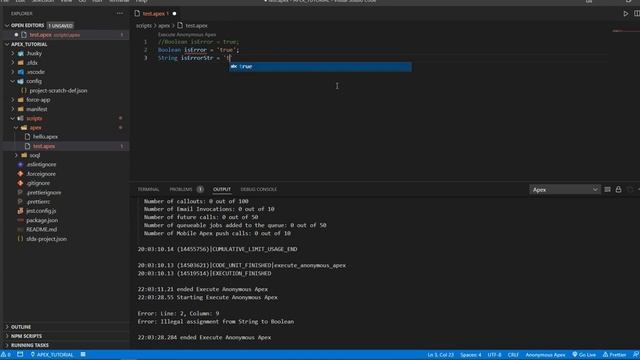Screen dimensions: 640x360
Task: Click the test.apex breadcrumb segment
Action: click(196, 25)
